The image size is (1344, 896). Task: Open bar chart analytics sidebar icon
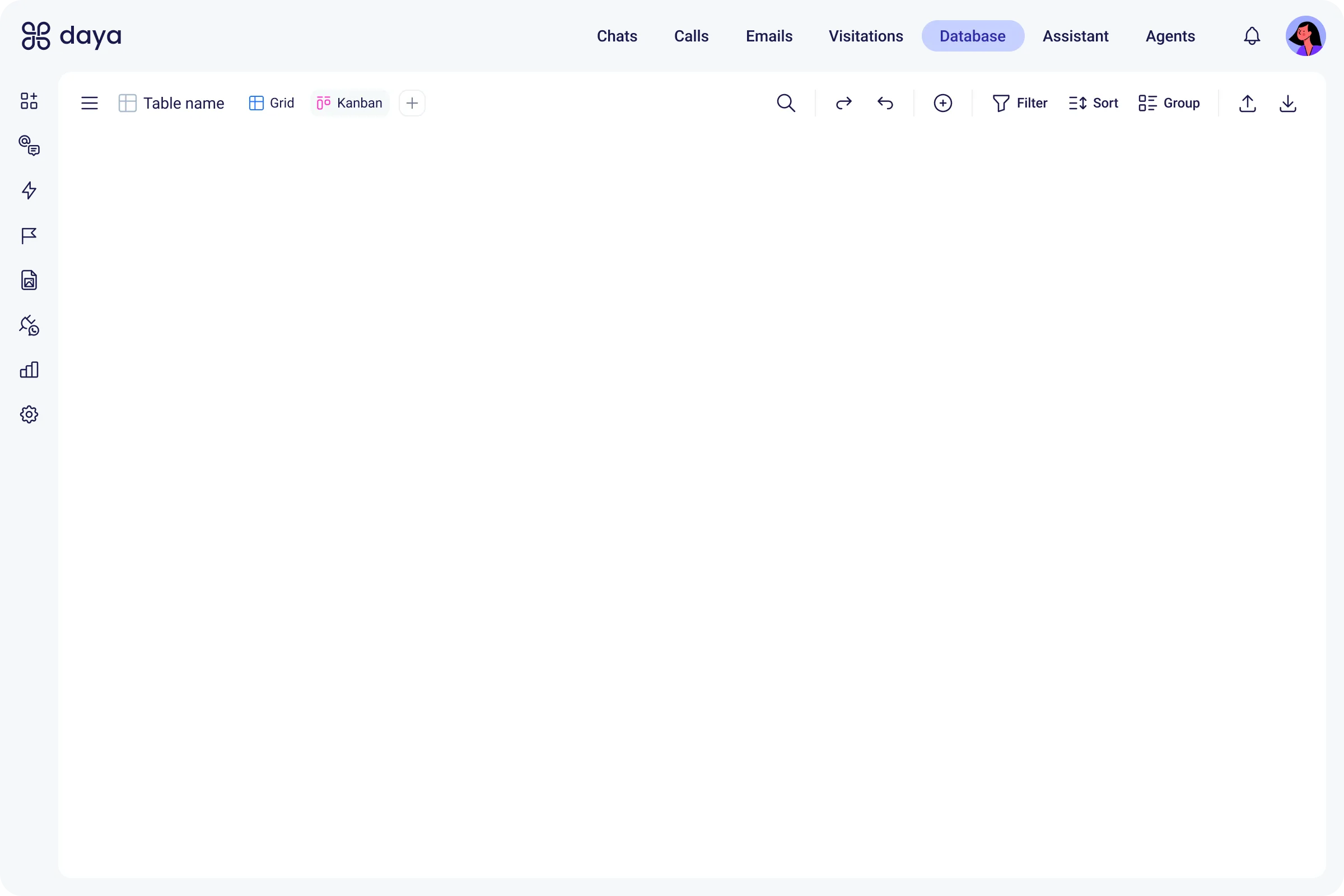pyautogui.click(x=29, y=370)
